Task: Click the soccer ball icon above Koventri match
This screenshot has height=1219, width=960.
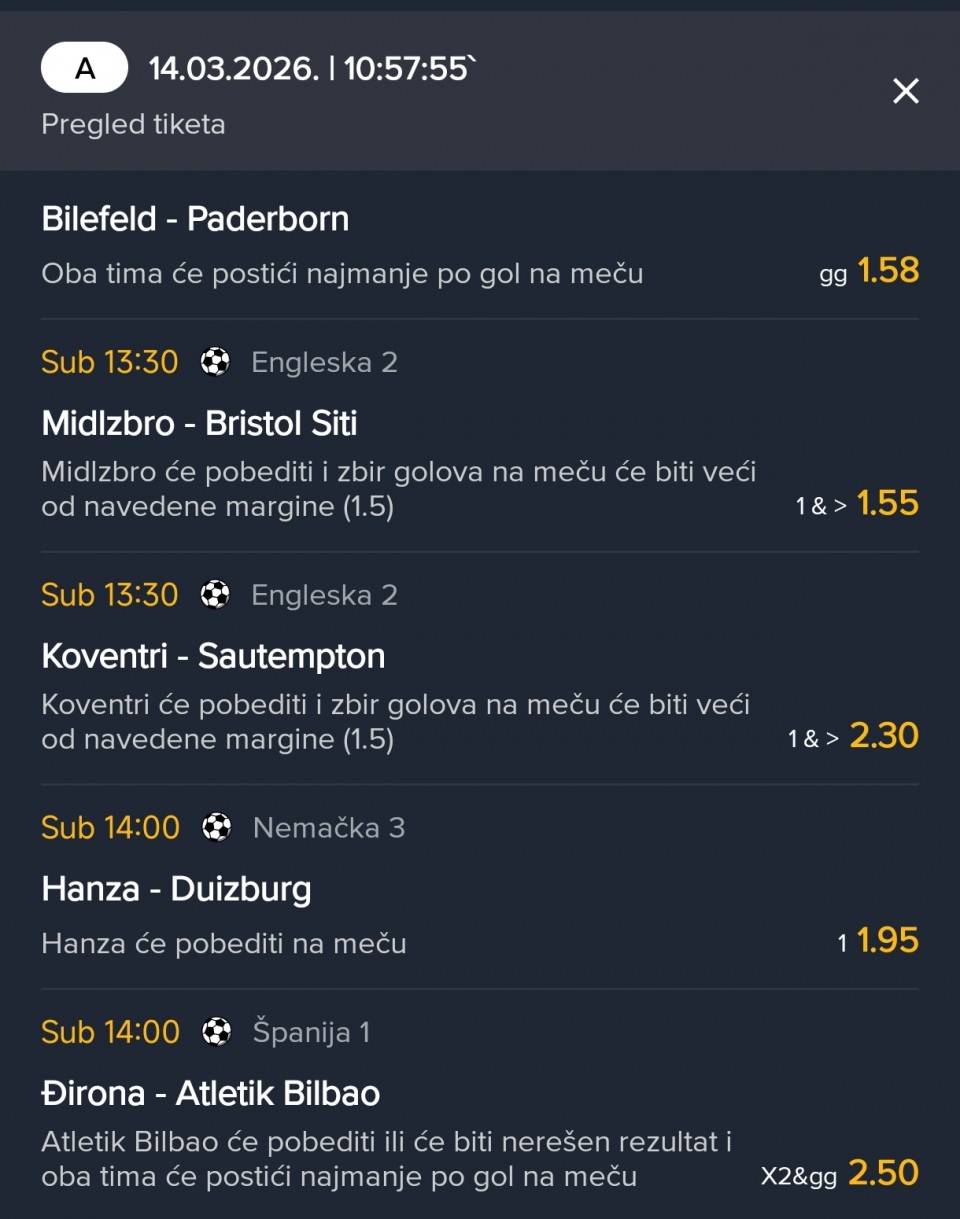Action: click(x=215, y=595)
